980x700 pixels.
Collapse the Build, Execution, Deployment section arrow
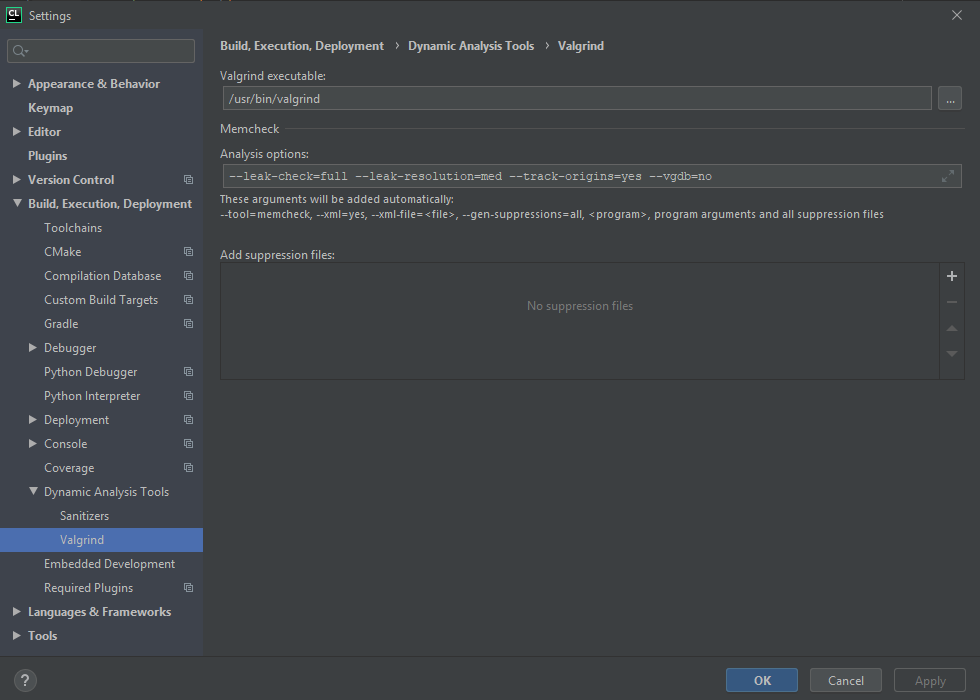(x=17, y=204)
